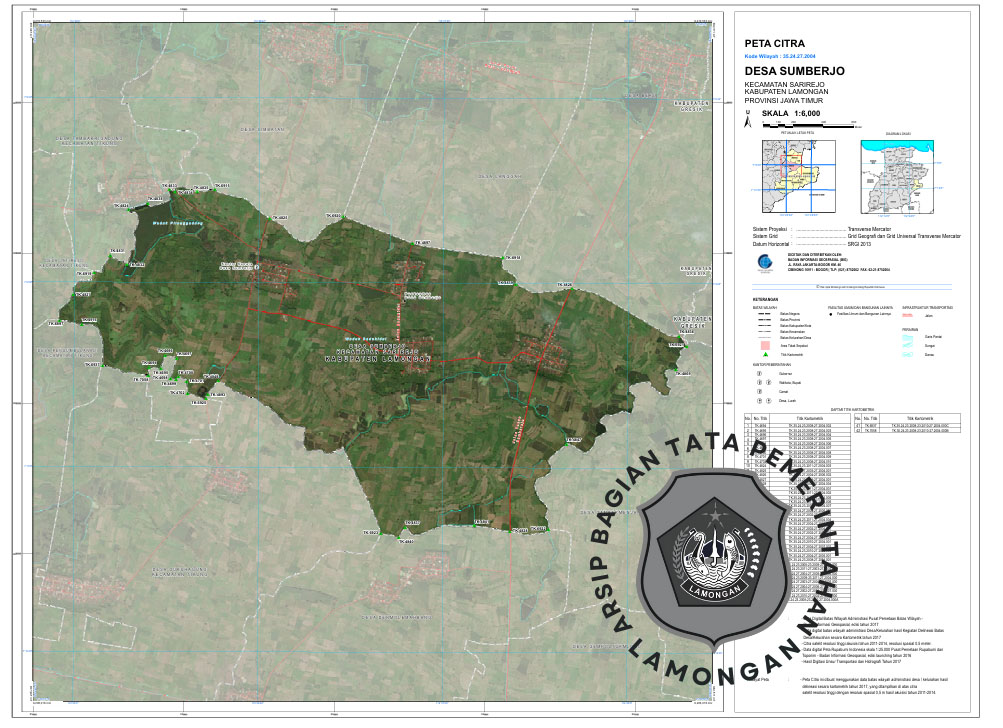The image size is (1003, 728).
Task: Open the Petunjuk Letak Peta inset map
Action: point(797,176)
